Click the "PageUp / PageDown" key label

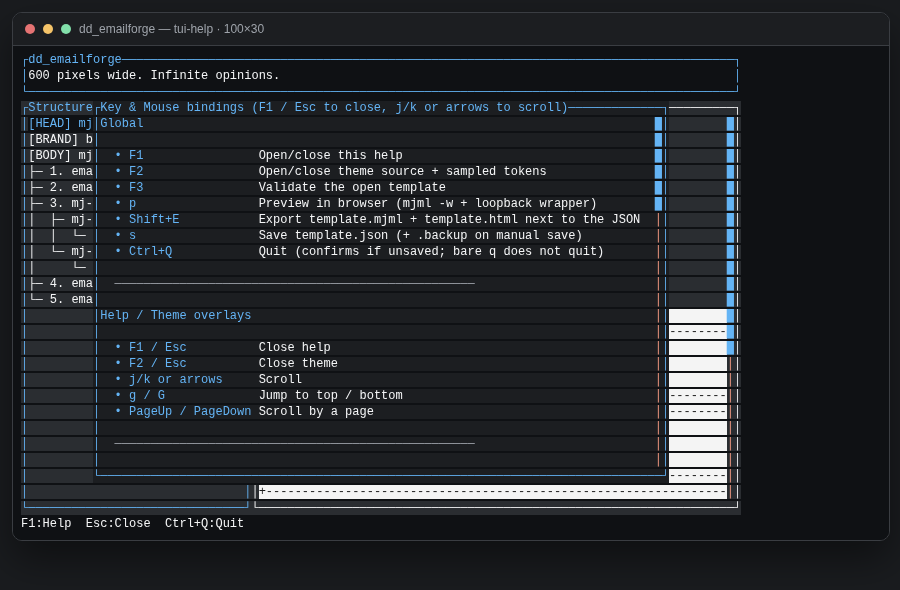190,412
